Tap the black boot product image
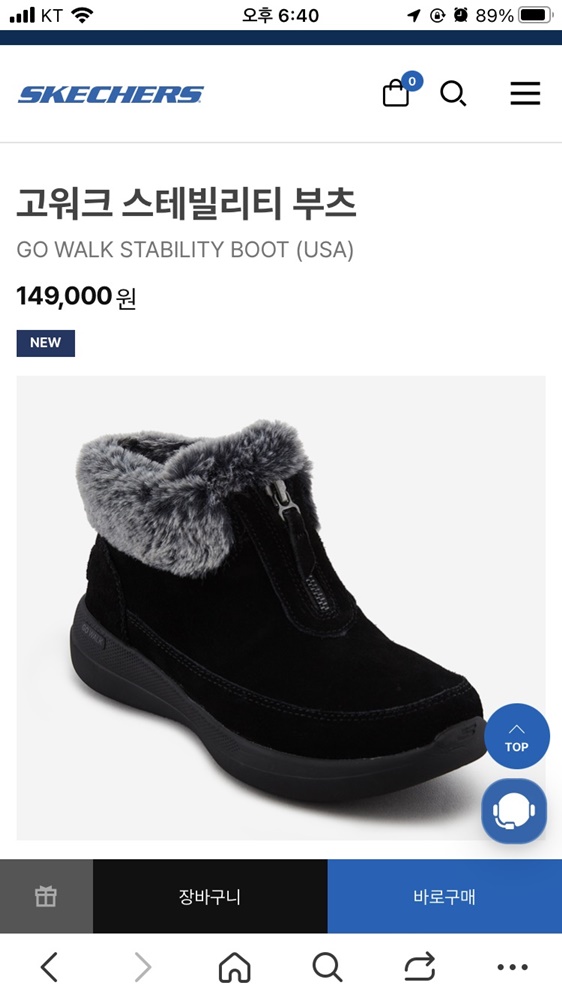The image size is (562, 1000). pos(281,608)
